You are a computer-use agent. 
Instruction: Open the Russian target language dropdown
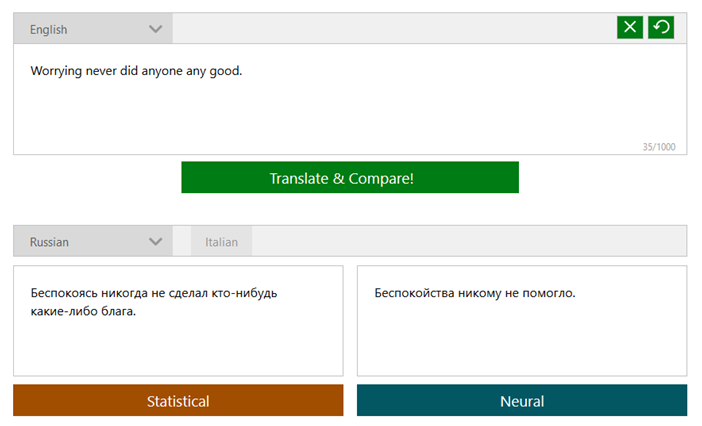(92, 241)
